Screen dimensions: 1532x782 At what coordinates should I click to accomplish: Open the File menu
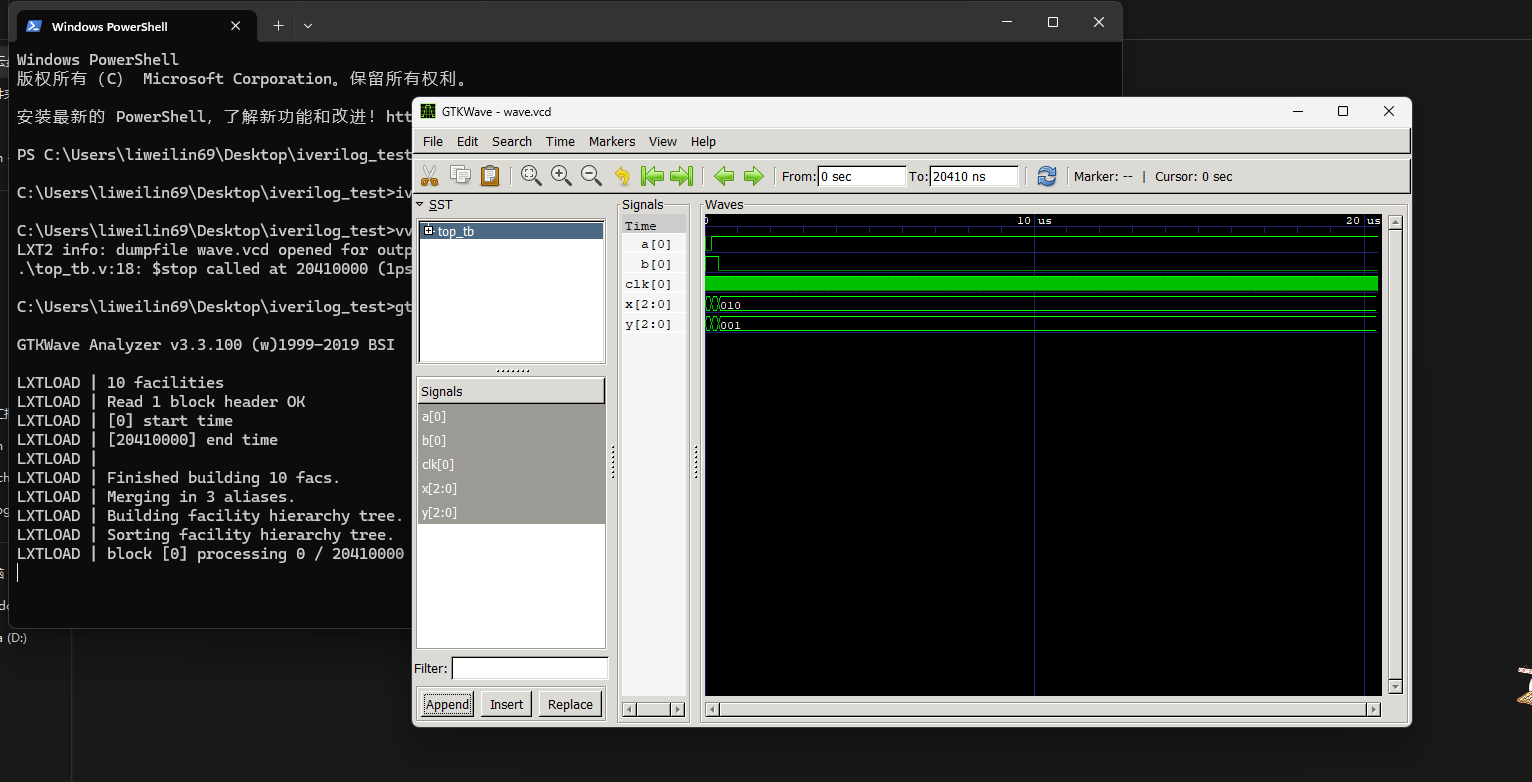(432, 141)
